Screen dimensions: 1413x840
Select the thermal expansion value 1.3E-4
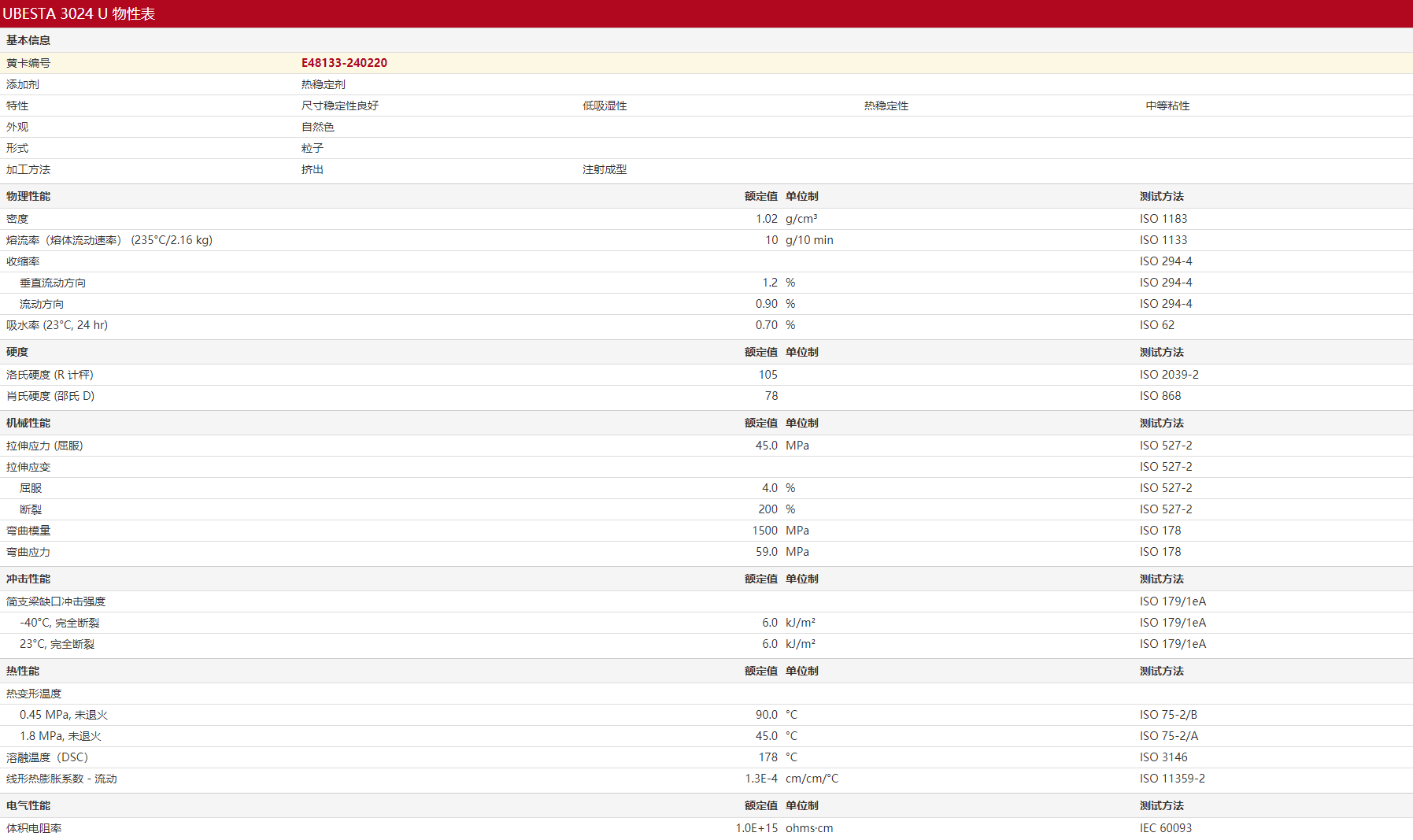click(761, 779)
